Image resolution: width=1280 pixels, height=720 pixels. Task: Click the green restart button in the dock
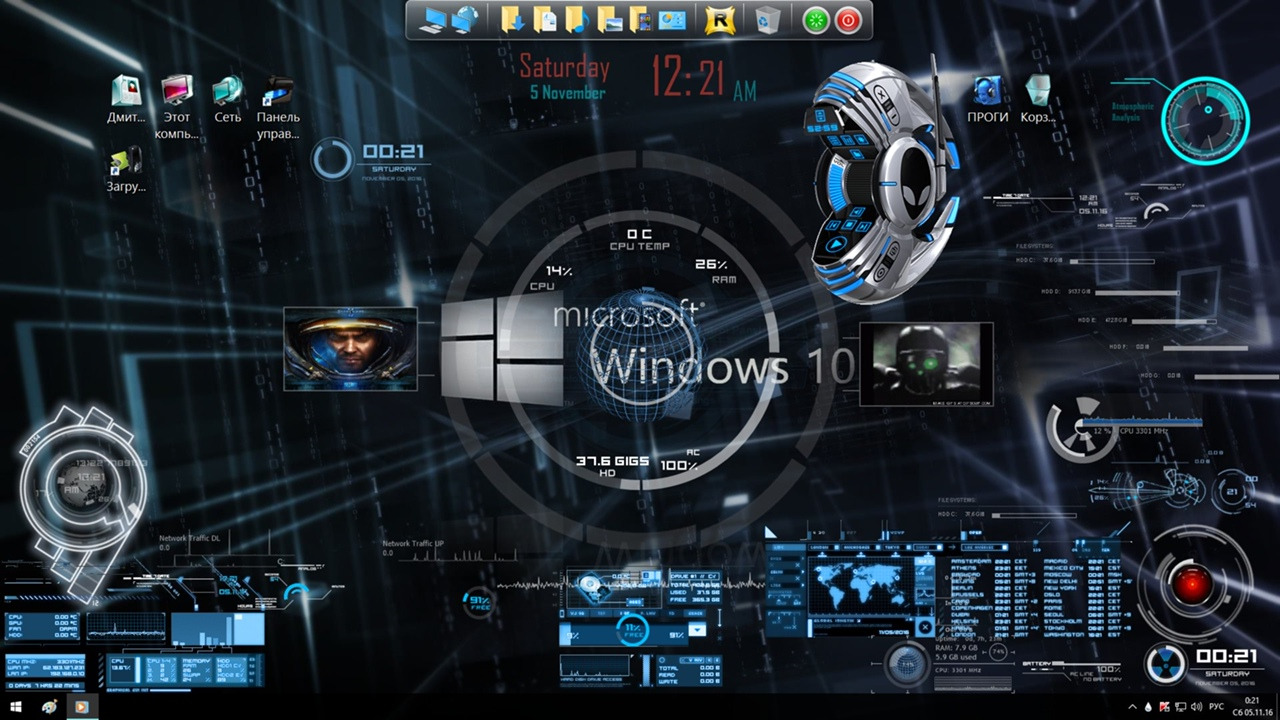(816, 20)
